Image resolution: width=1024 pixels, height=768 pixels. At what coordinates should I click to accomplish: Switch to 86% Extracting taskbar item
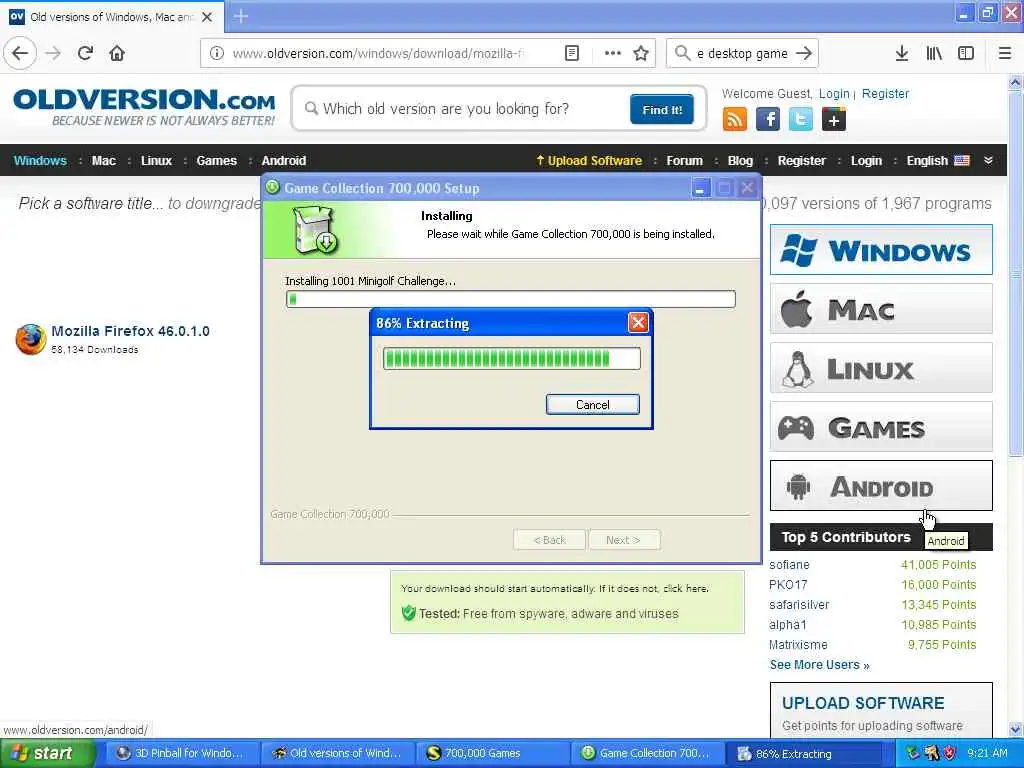tap(802, 754)
